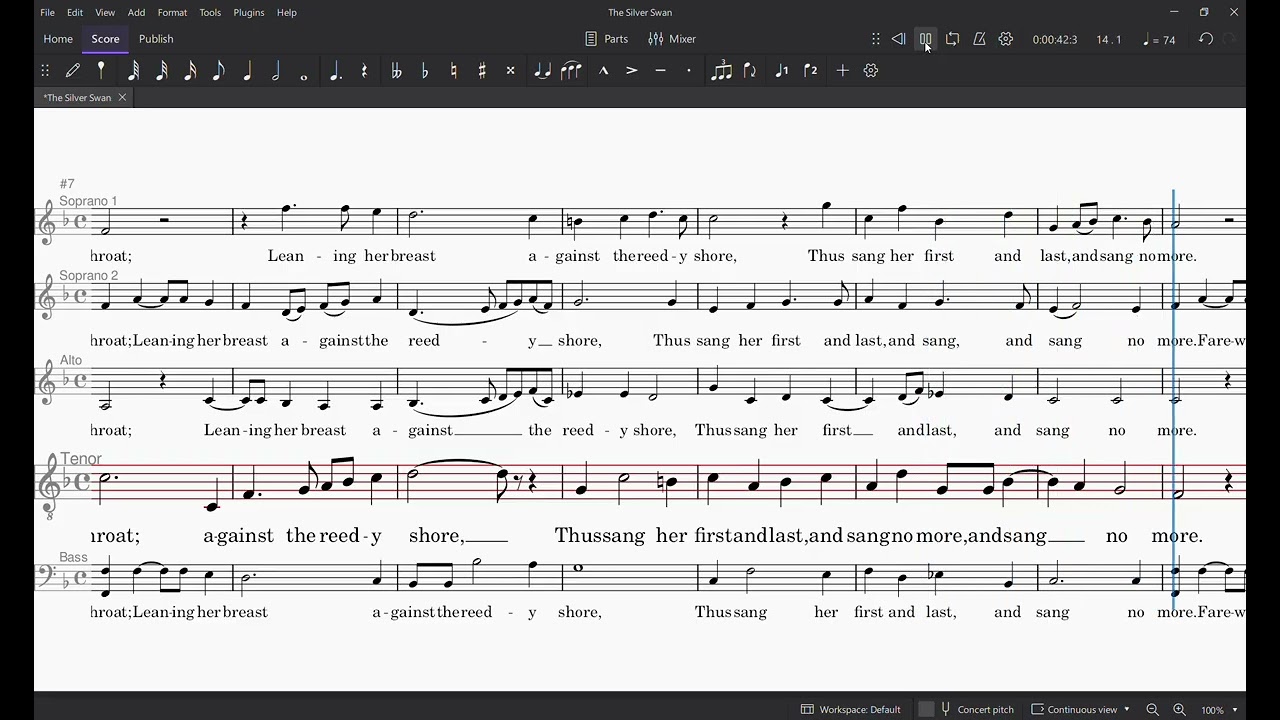Open the tuplet tool
The image size is (1280, 720).
coord(721,71)
